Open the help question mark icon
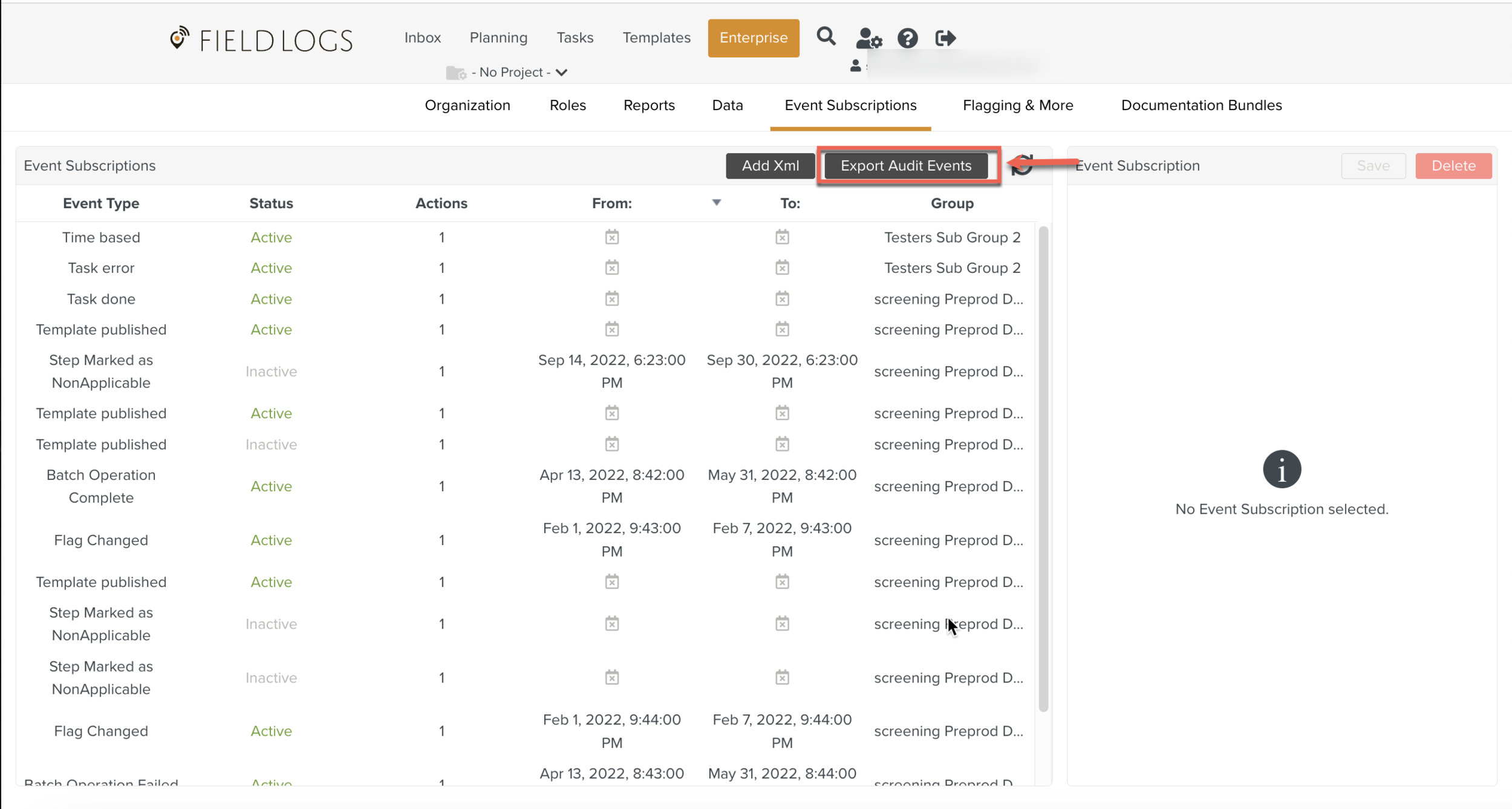Screen dimensions: 1512x809 click(907, 38)
